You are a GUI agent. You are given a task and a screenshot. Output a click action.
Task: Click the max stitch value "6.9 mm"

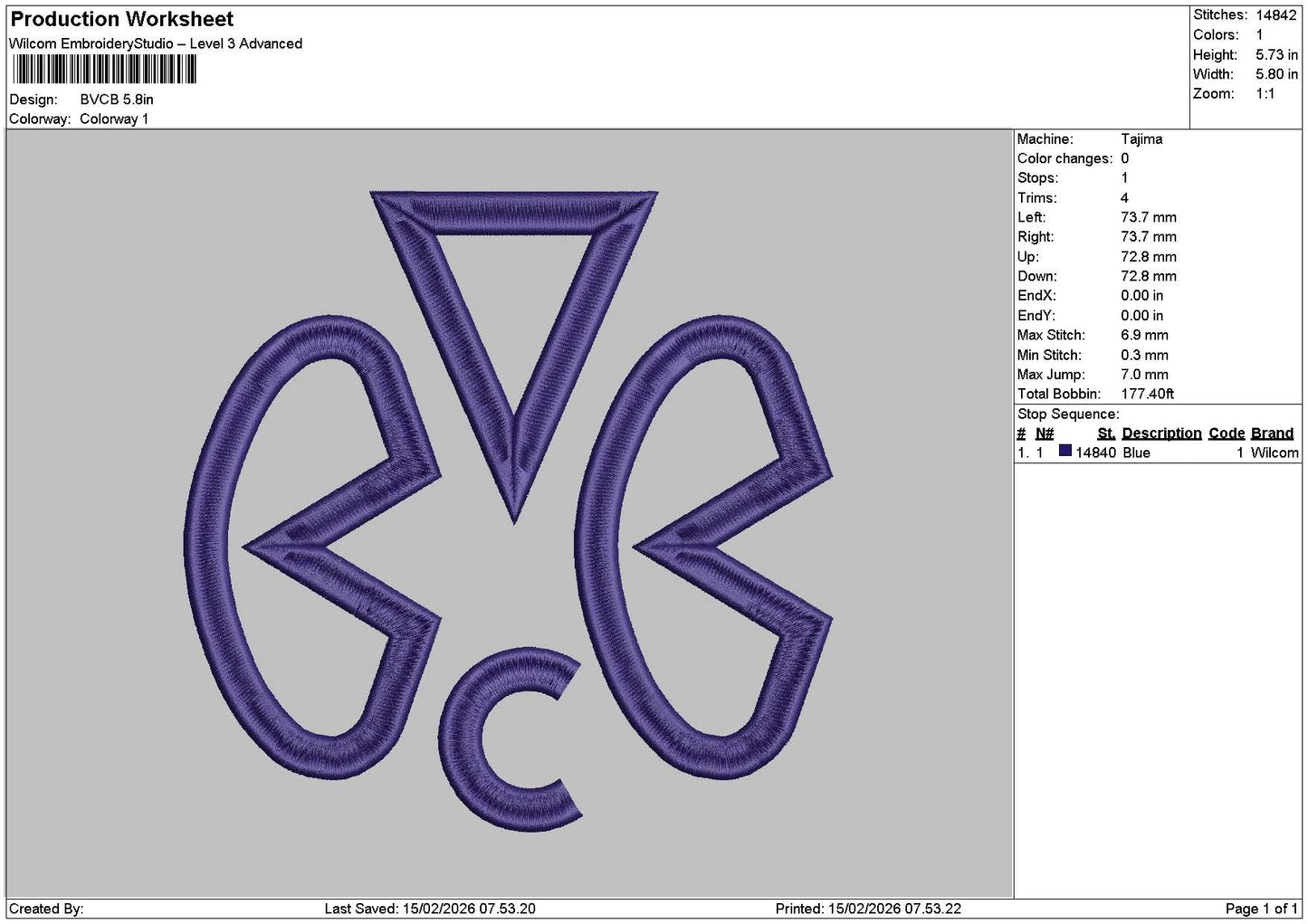tap(1144, 336)
